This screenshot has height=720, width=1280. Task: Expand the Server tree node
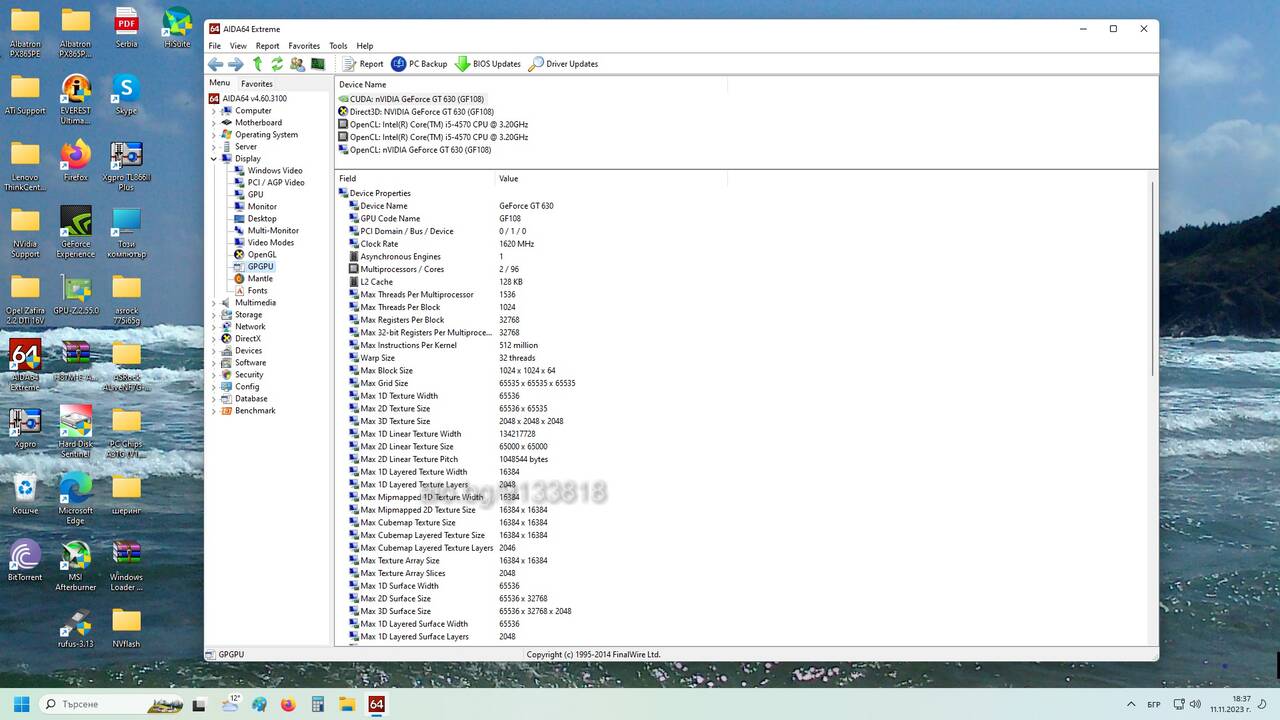(x=214, y=147)
